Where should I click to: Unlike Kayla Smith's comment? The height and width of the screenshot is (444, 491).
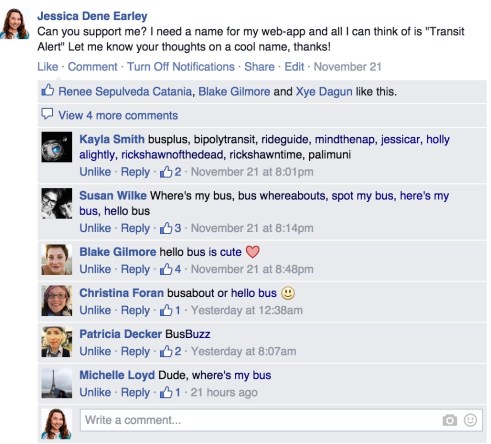pyautogui.click(x=95, y=172)
